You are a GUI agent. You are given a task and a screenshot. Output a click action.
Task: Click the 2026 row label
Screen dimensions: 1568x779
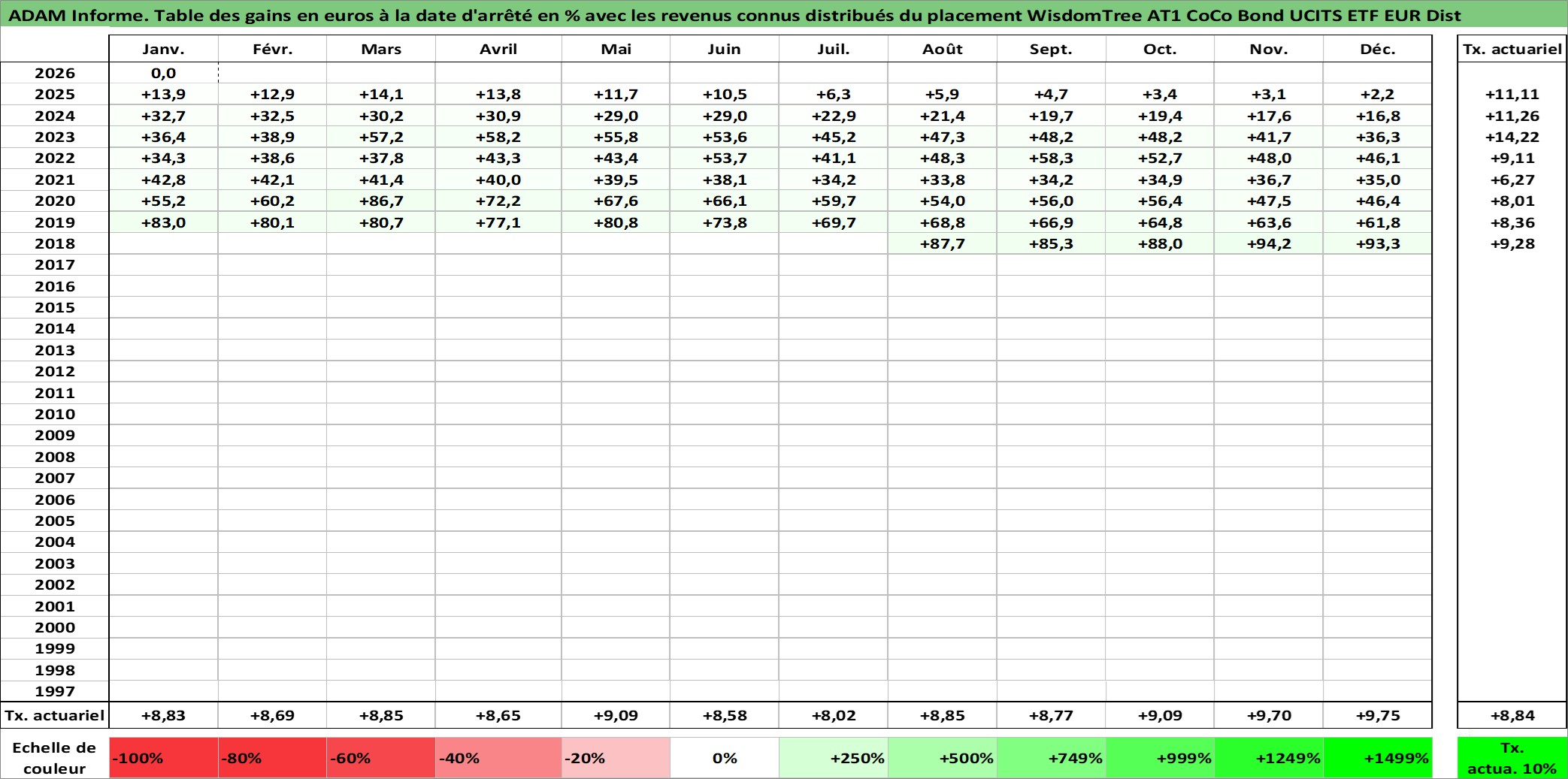coord(55,73)
